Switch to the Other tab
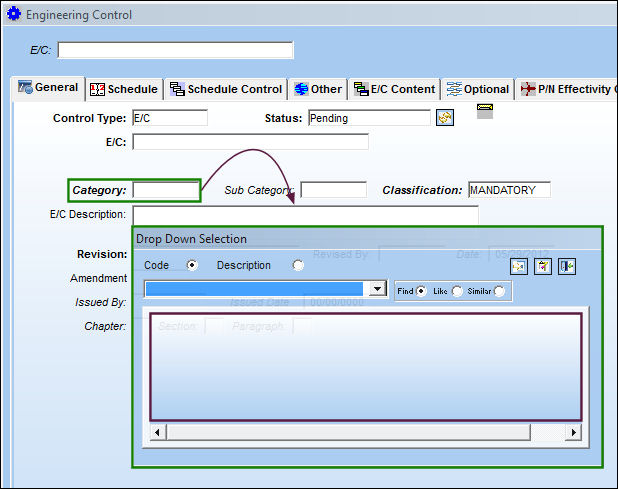618x489 pixels. (x=318, y=89)
